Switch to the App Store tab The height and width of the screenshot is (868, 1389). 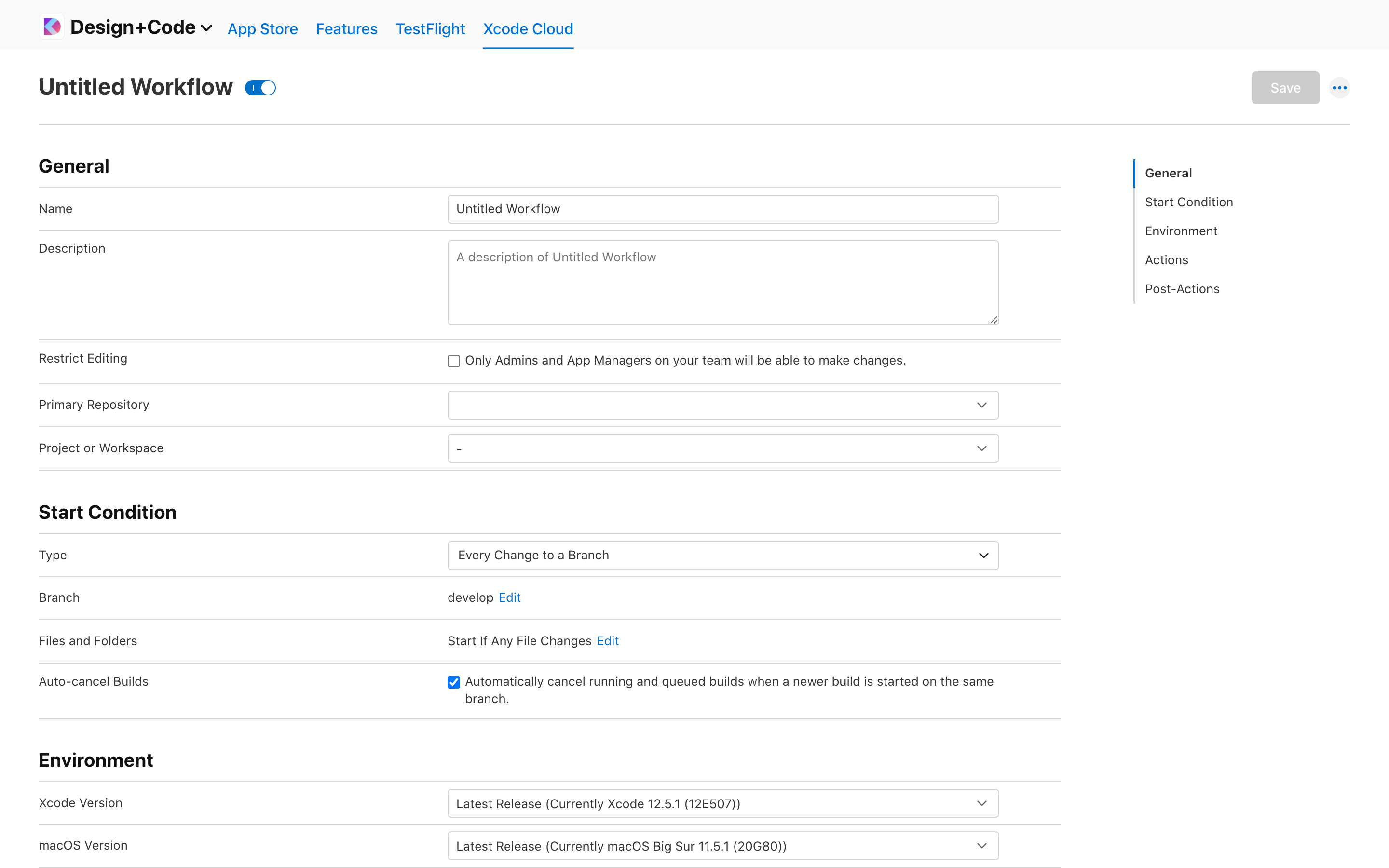[x=262, y=29]
